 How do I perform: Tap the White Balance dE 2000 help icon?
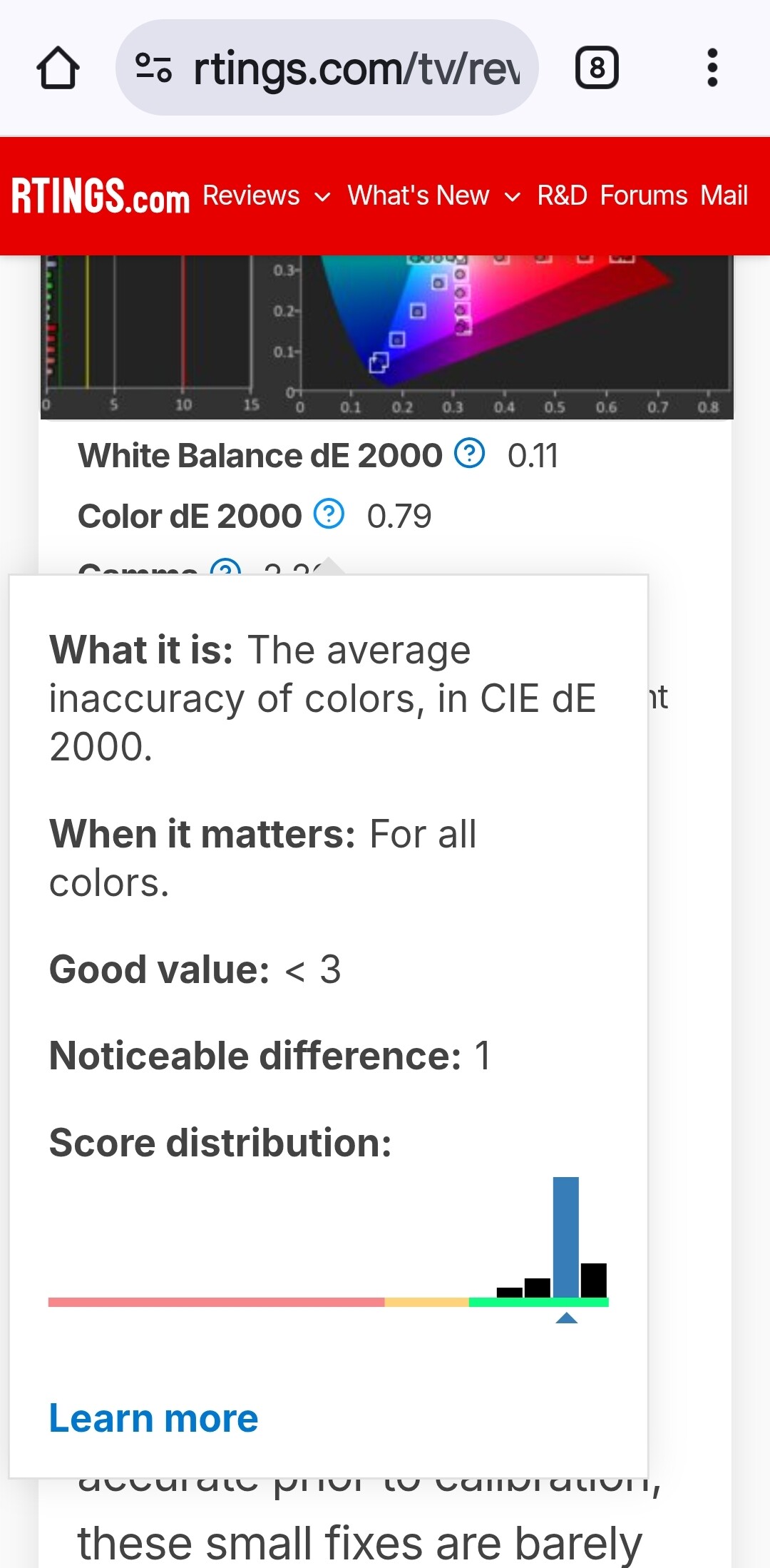click(470, 453)
